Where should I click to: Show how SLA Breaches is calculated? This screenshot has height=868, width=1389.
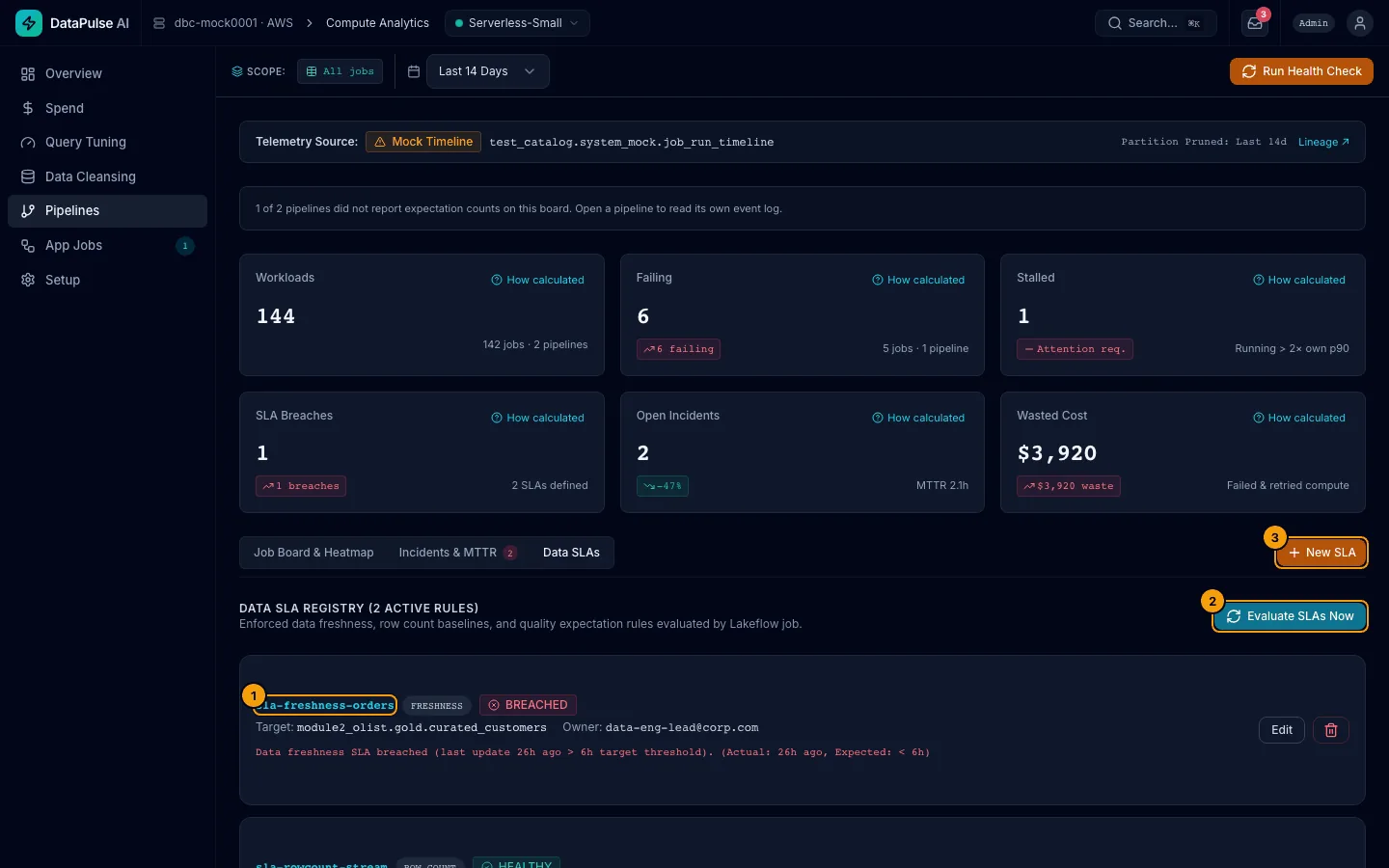tap(538, 418)
